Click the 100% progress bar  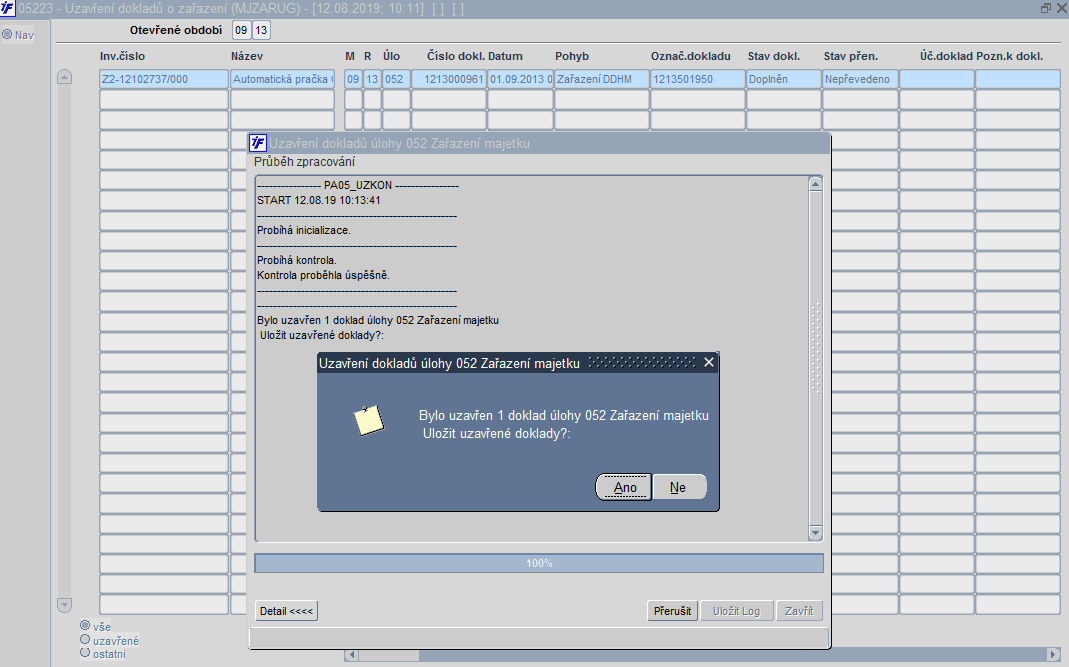(539, 563)
